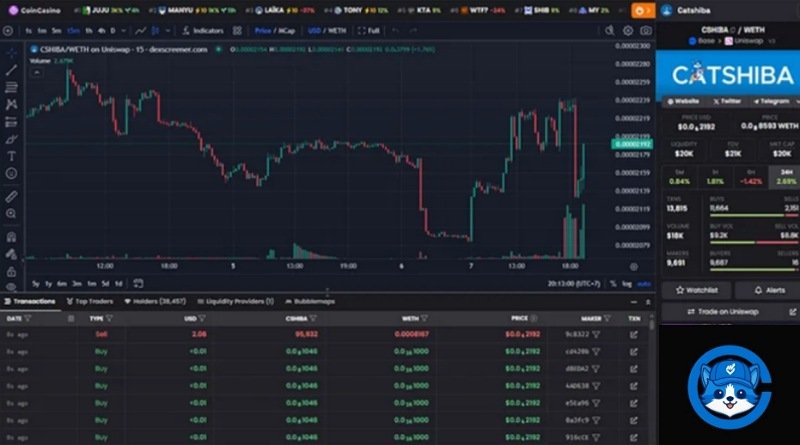This screenshot has width=800, height=445.
Task: Select the text annotation tool
Action: (x=11, y=157)
